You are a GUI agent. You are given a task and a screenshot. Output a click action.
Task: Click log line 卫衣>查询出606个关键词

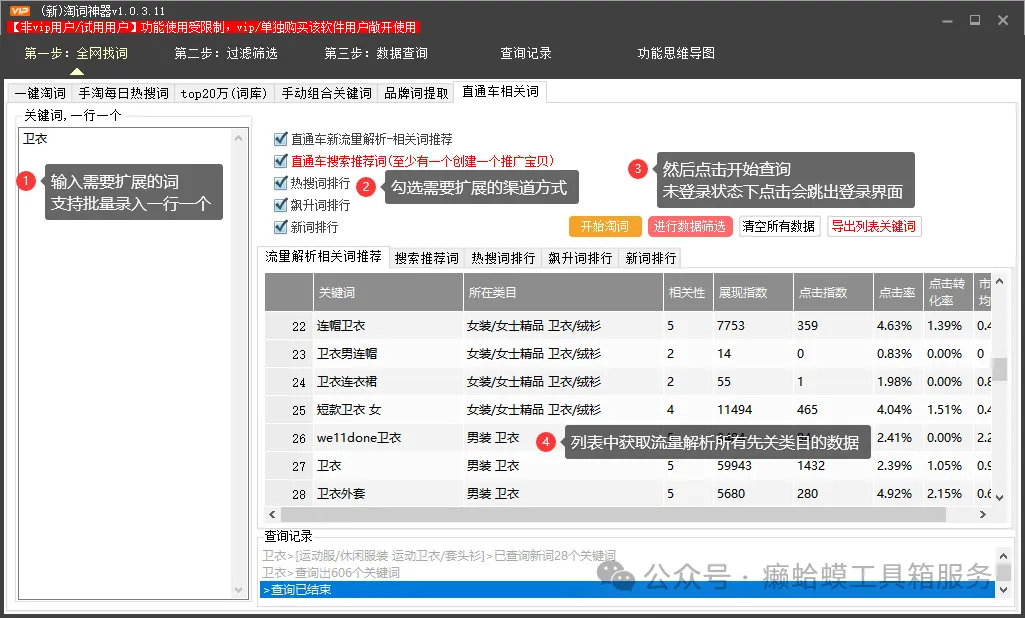click(331, 573)
